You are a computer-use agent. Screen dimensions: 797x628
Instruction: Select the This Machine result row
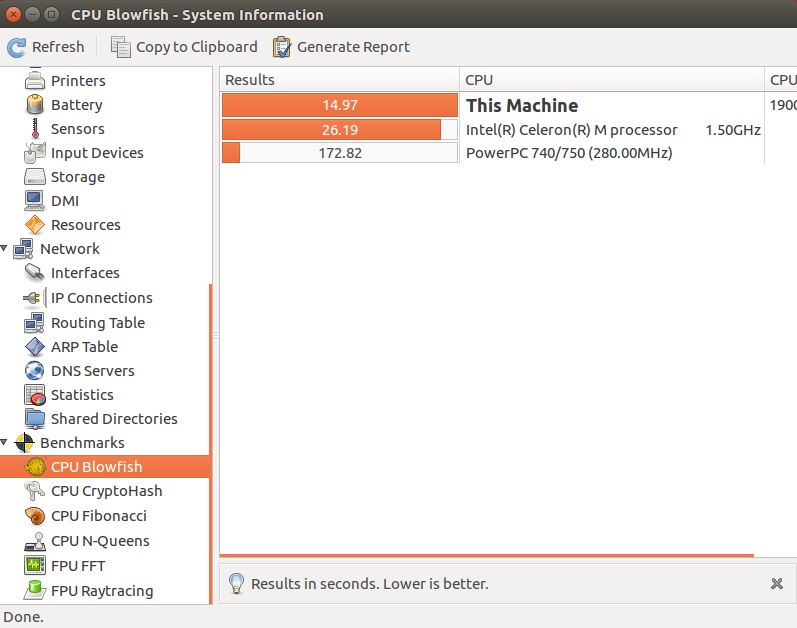pos(522,105)
